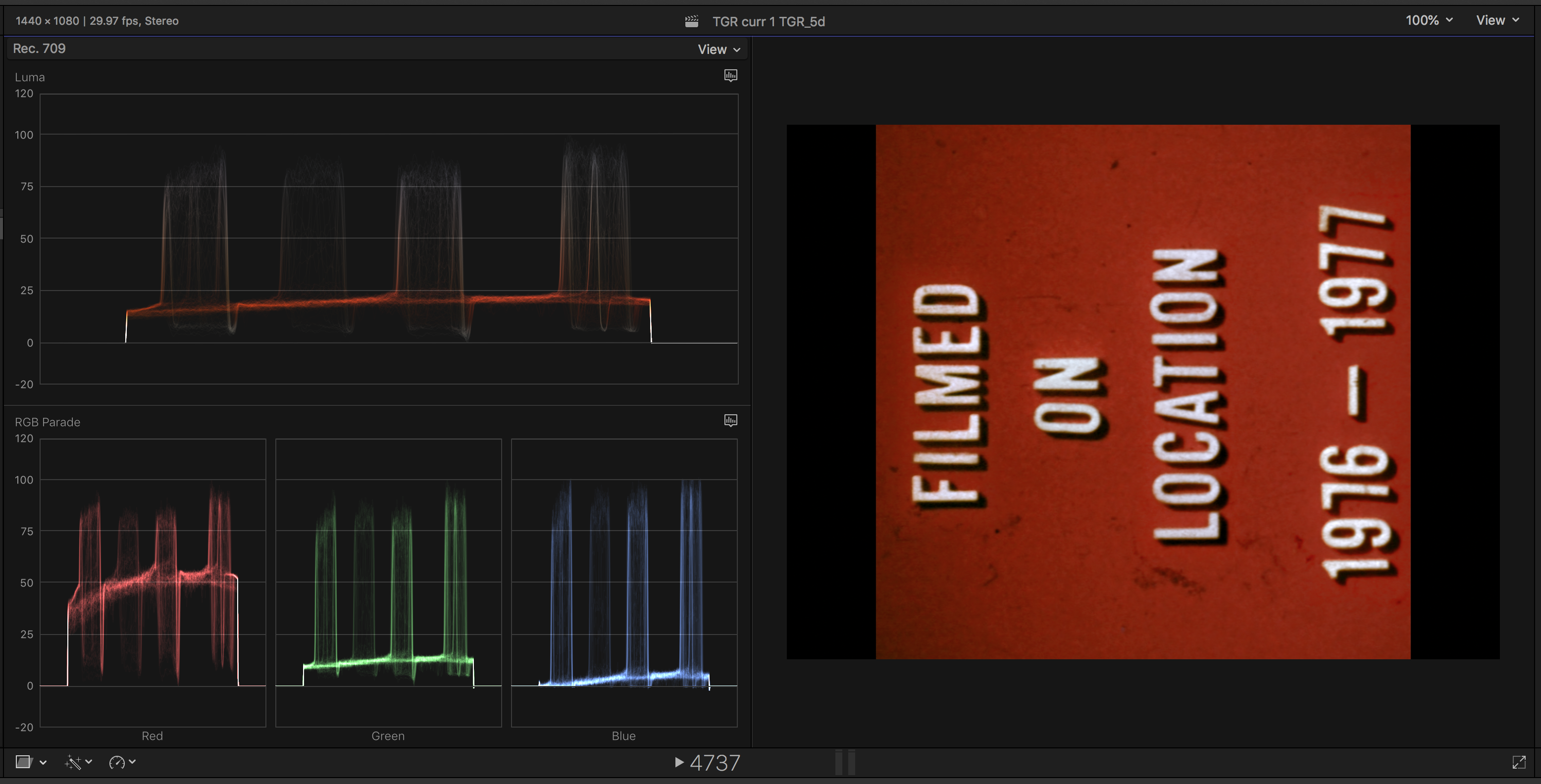Open the 100% zoom level dropdown
Viewport: 1541px width, 784px height.
click(1429, 20)
